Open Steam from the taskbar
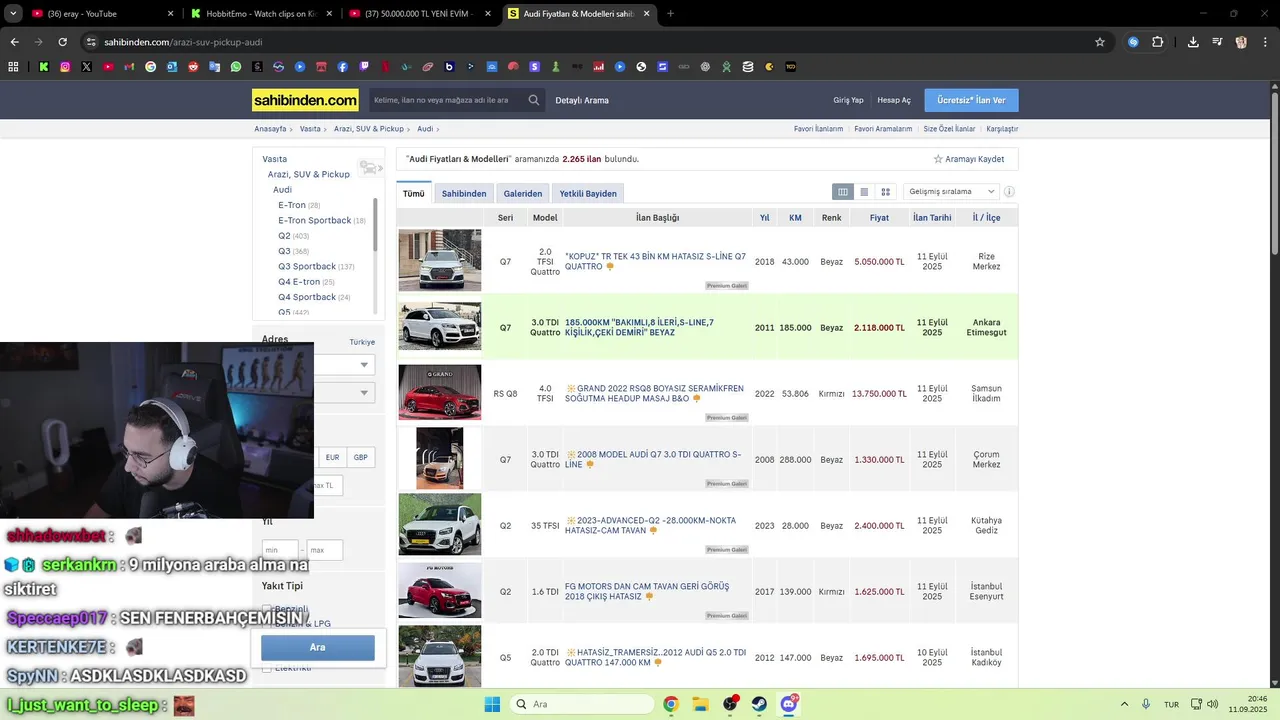The width and height of the screenshot is (1280, 720). point(759,704)
